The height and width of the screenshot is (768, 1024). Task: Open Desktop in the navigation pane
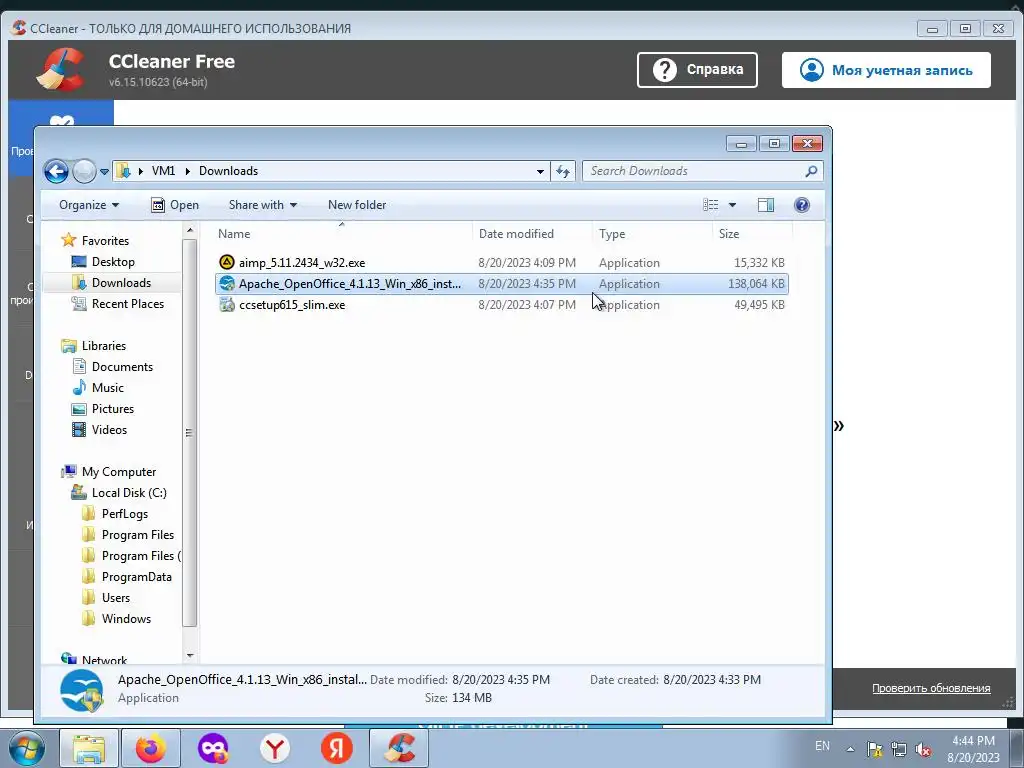[x=113, y=262]
